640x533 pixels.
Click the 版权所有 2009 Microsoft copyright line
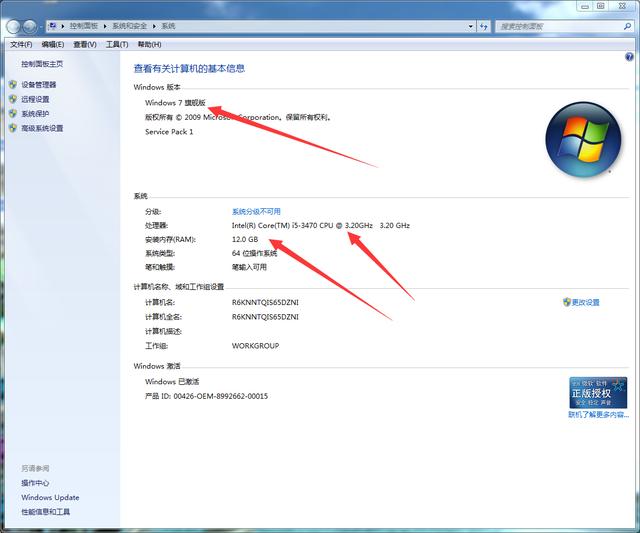[238, 118]
